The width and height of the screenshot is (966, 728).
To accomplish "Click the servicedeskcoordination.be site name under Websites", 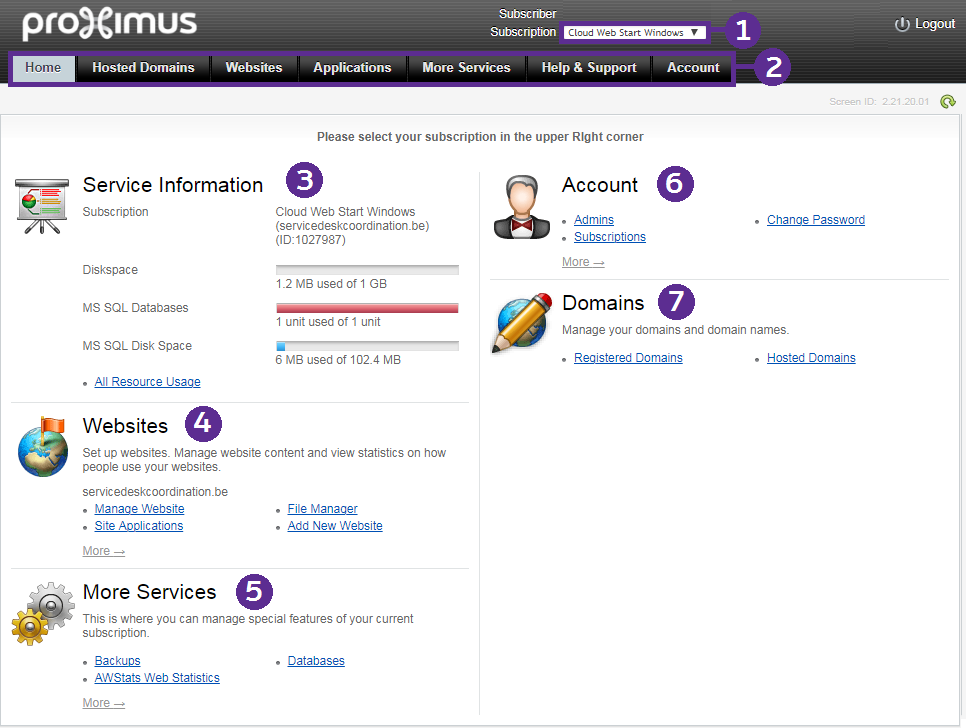I will point(155,492).
